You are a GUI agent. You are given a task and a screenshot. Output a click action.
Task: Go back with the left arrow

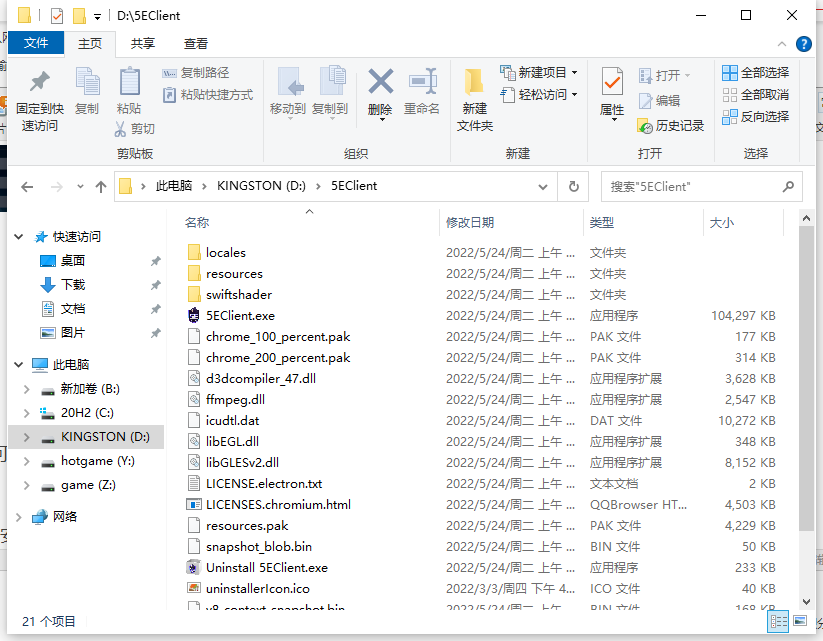[x=27, y=186]
